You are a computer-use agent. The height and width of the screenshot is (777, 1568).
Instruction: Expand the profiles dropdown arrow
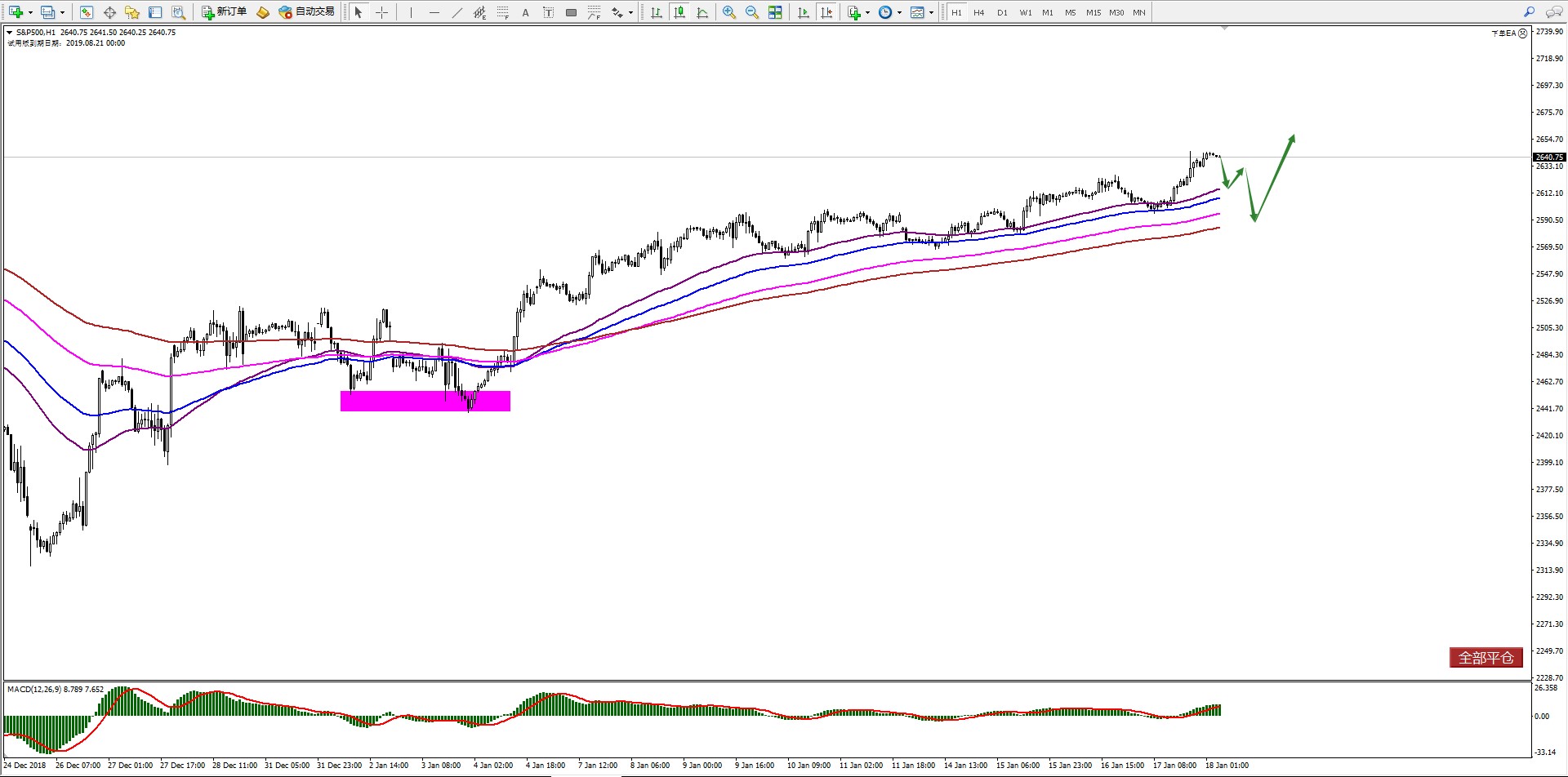pos(62,12)
